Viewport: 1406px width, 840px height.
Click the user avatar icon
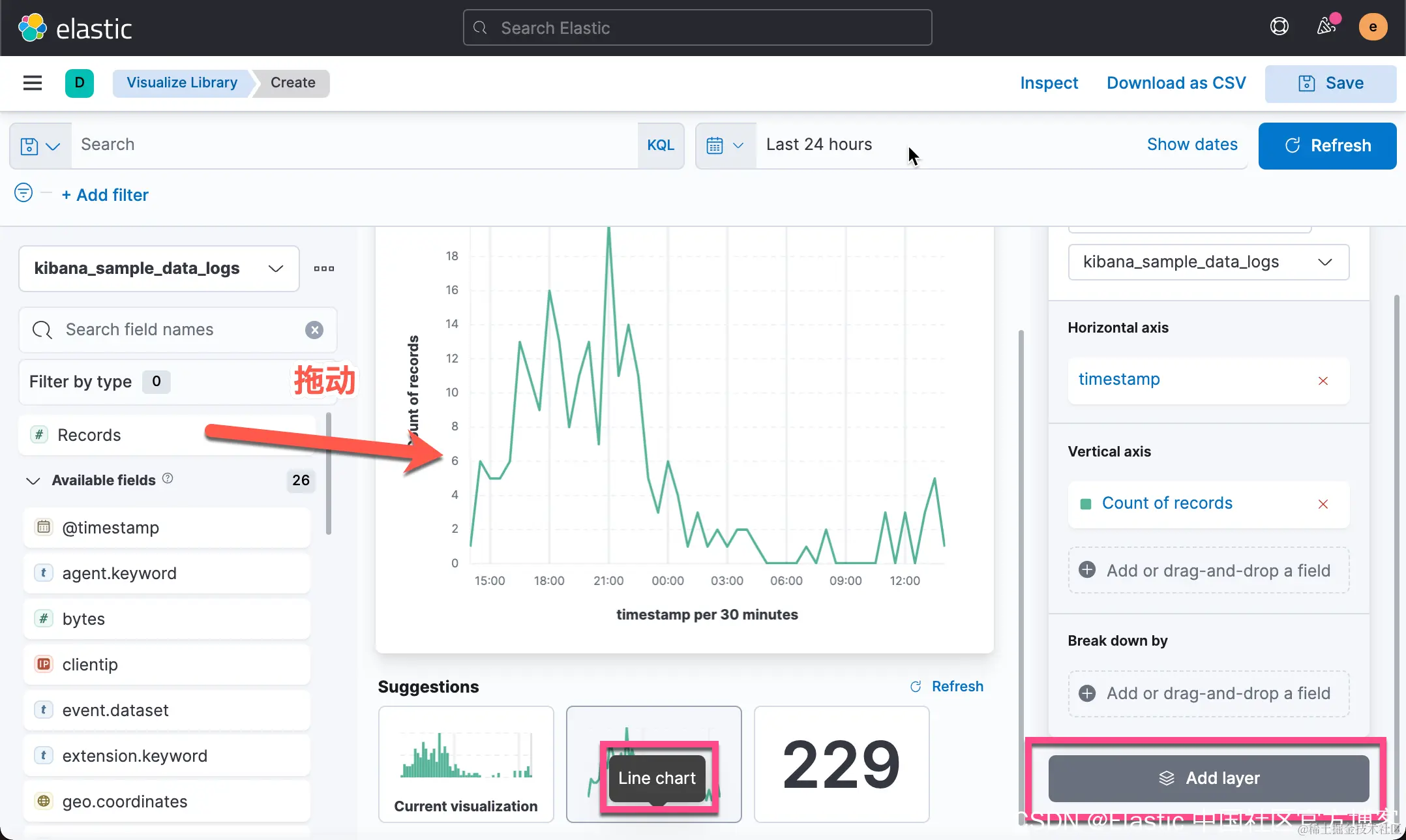tap(1373, 27)
